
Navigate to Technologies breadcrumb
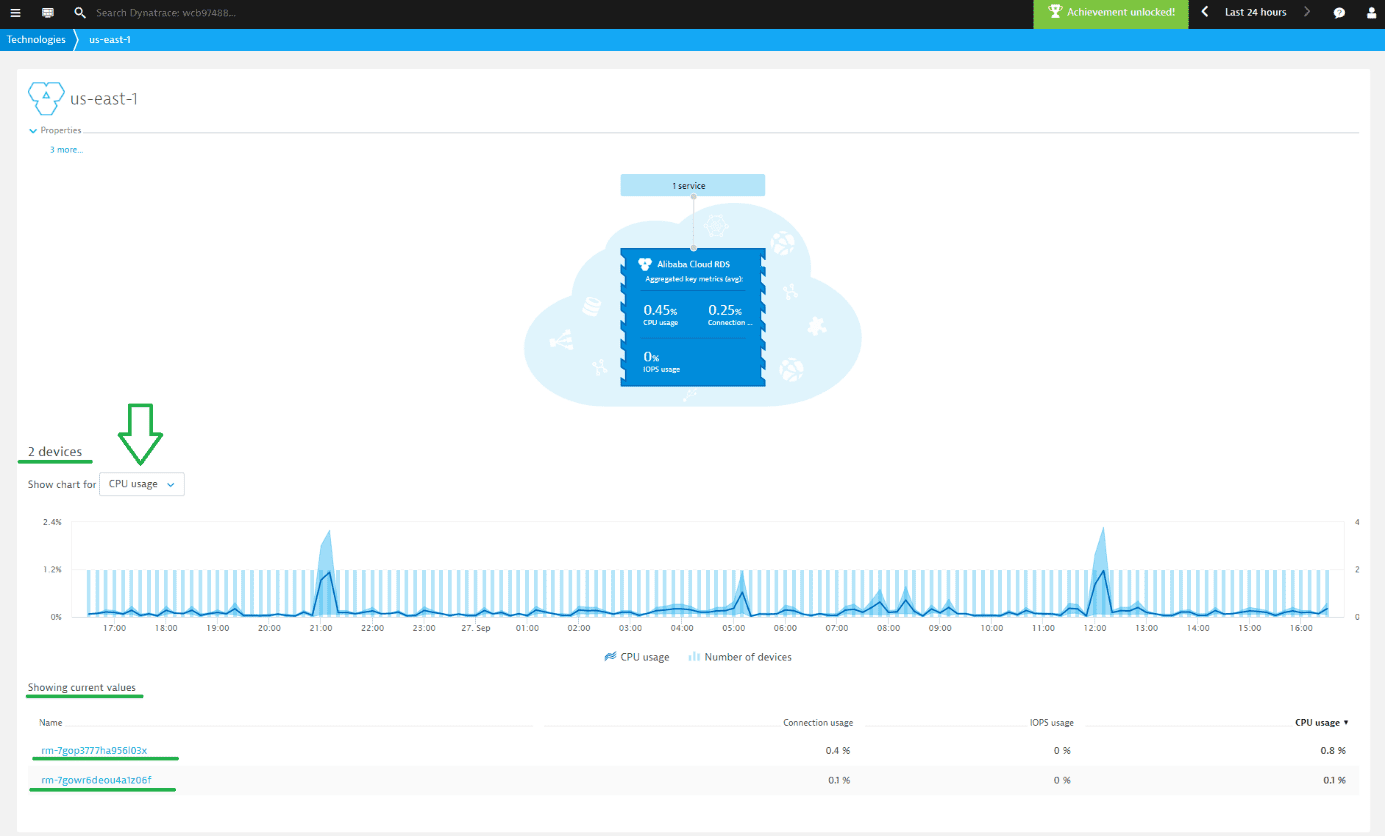[x=36, y=39]
